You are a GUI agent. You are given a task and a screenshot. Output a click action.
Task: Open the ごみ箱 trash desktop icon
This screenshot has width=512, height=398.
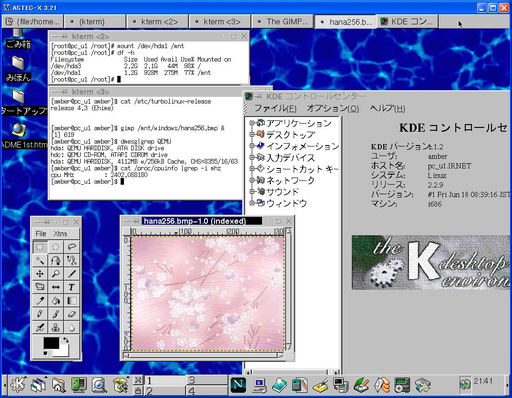(18, 39)
